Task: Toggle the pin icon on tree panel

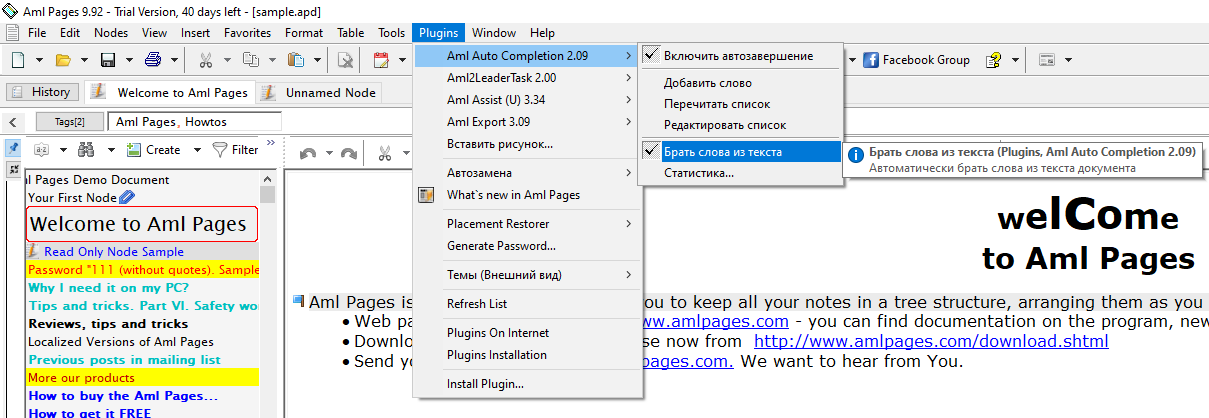Action: [x=14, y=148]
